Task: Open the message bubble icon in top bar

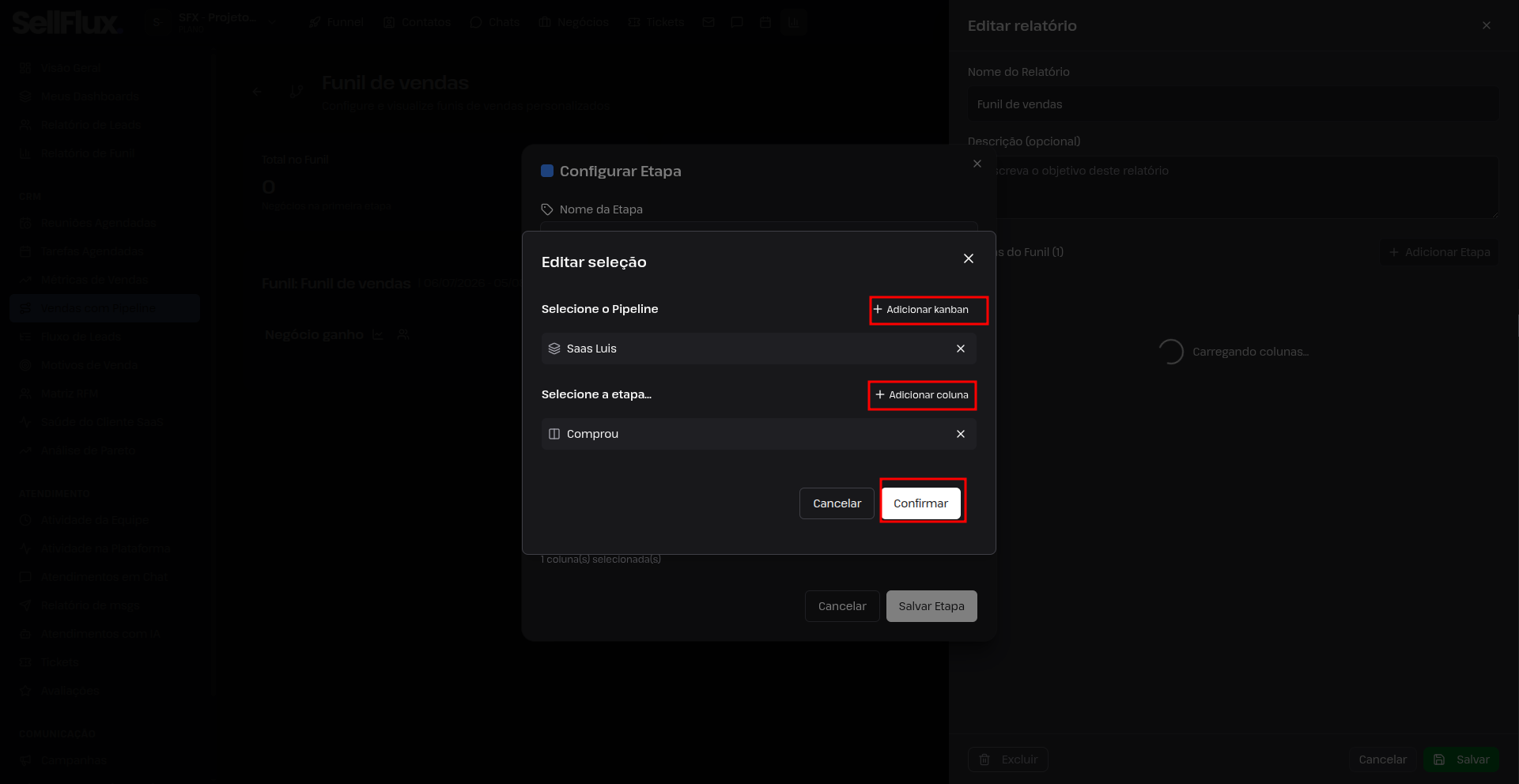Action: tap(737, 22)
